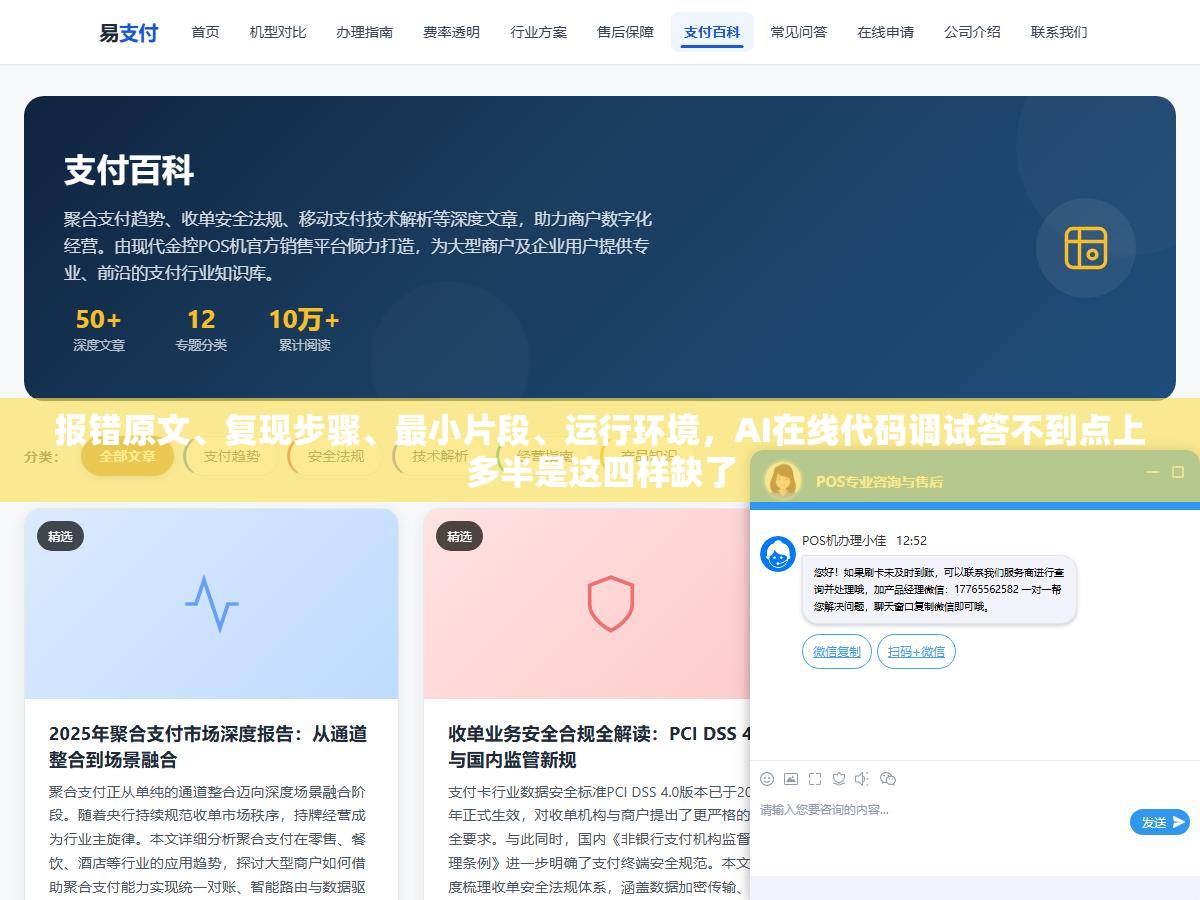The height and width of the screenshot is (900, 1200).
Task: Click the WeChat icon in chat toolbar
Action: (x=887, y=778)
